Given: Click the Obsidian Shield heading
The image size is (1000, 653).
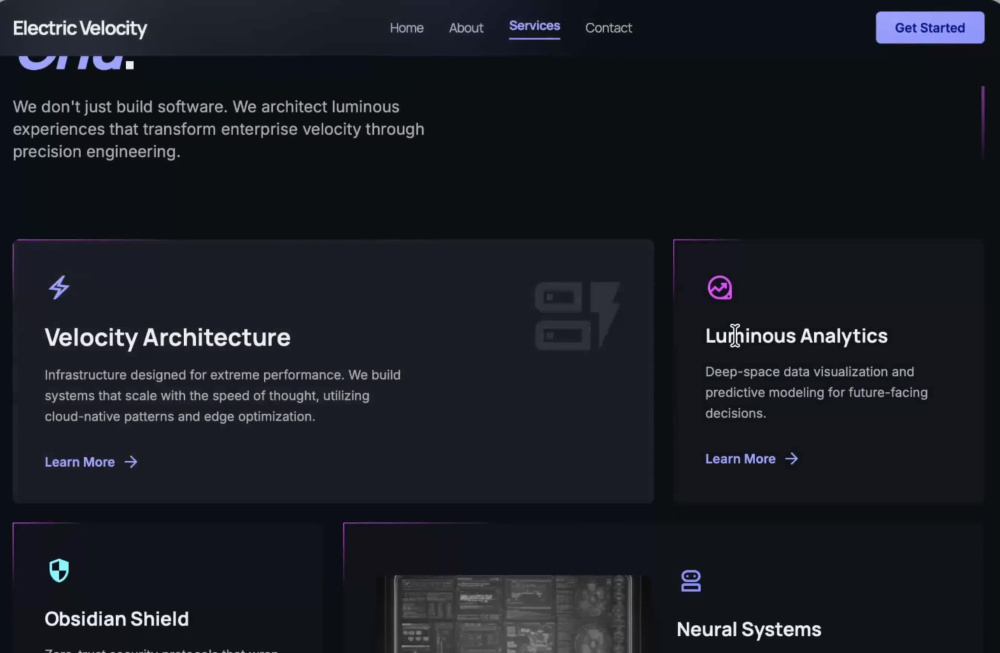Looking at the screenshot, I should pos(117,619).
